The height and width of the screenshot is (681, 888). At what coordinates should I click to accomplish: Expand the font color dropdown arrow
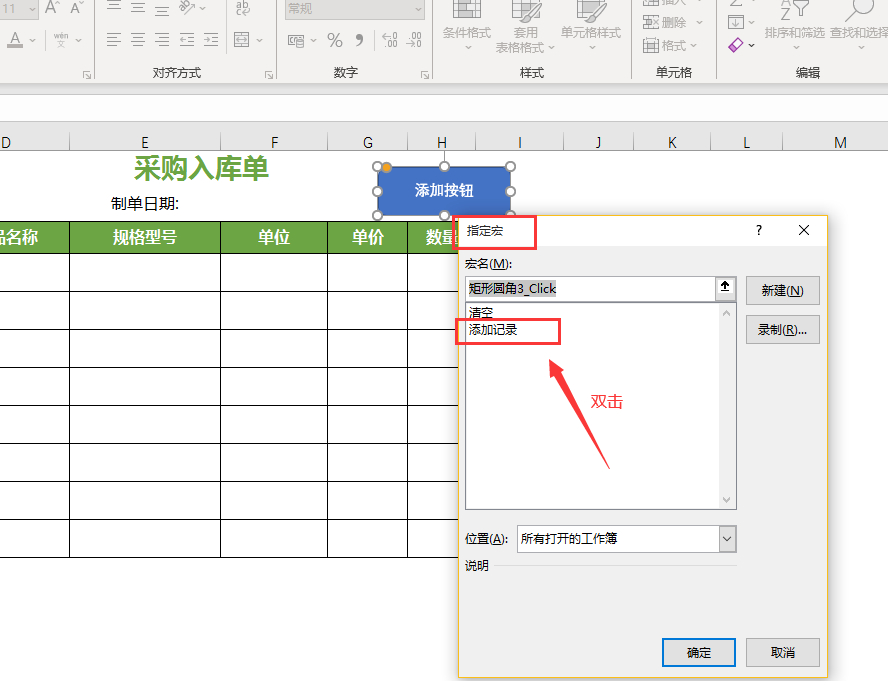[32, 40]
